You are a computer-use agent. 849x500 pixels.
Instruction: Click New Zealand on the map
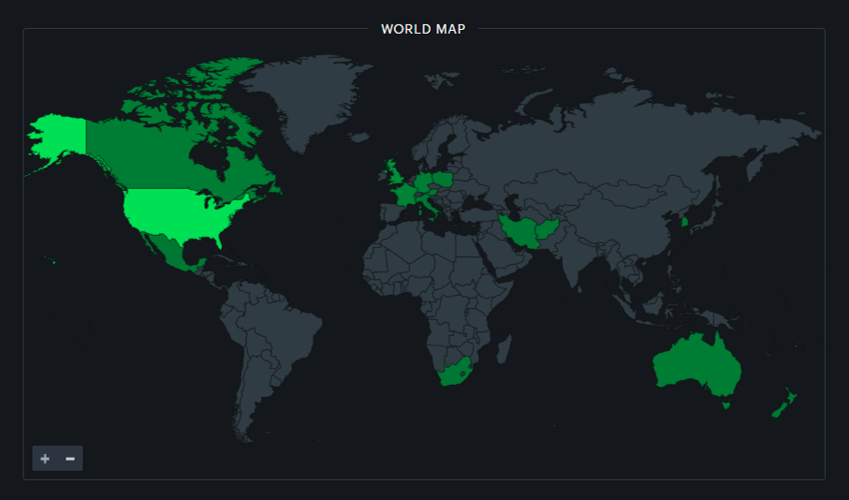coord(784,403)
